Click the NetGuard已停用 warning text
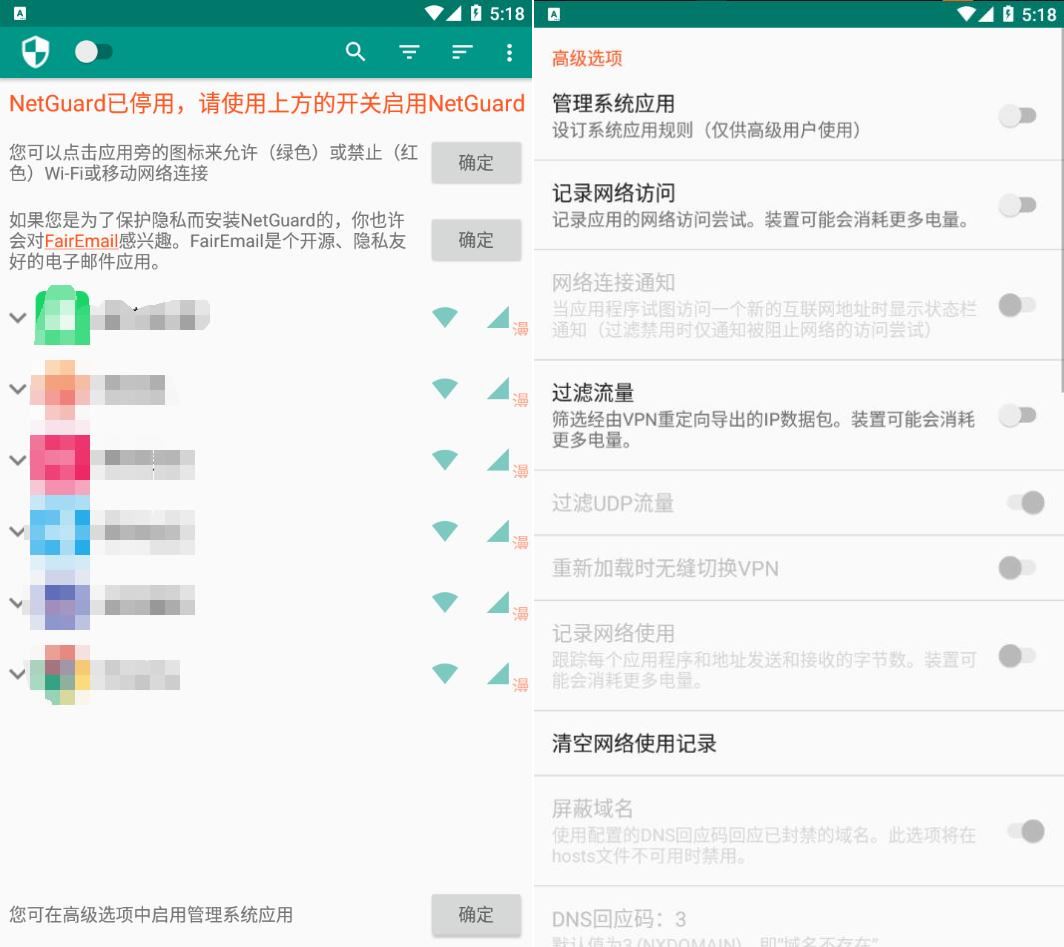1064x947 pixels. [x=267, y=104]
